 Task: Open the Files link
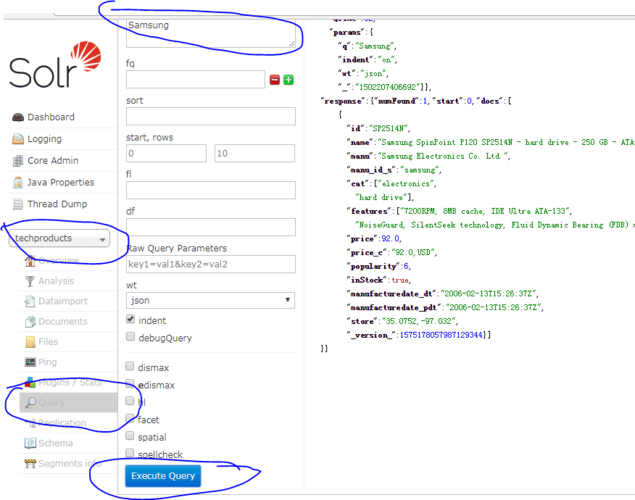(x=48, y=342)
